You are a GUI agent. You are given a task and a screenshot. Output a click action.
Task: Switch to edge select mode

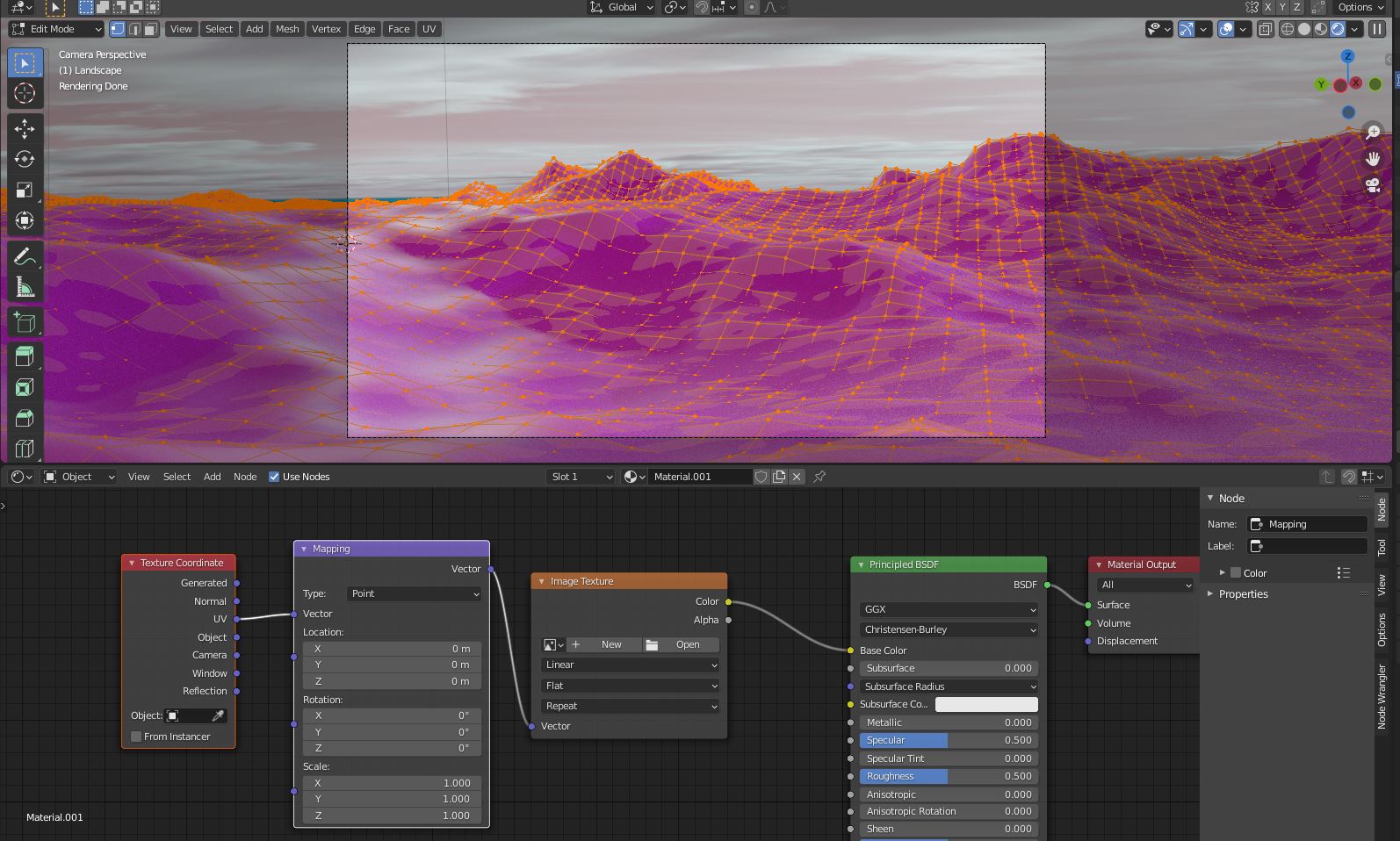(x=134, y=29)
